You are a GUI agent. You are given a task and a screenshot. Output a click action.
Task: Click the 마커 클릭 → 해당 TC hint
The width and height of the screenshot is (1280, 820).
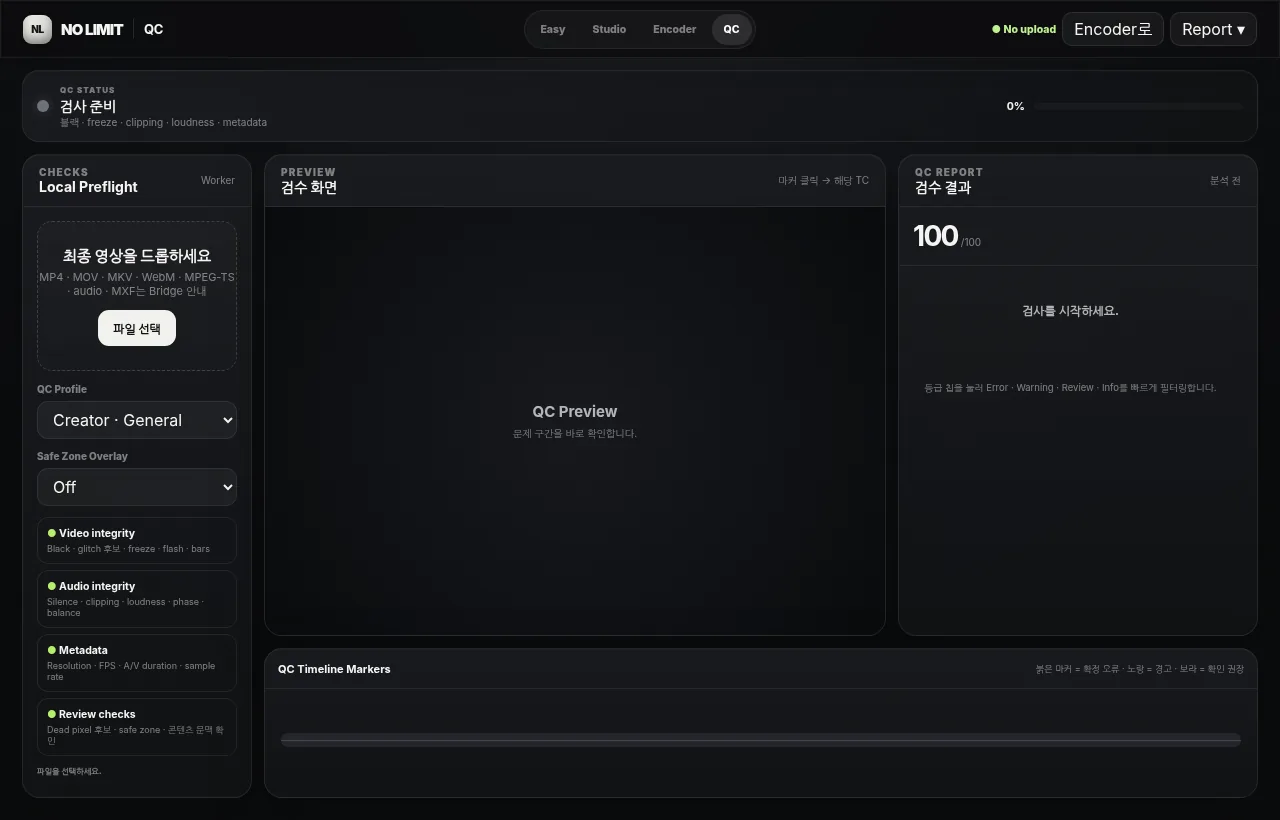click(824, 180)
